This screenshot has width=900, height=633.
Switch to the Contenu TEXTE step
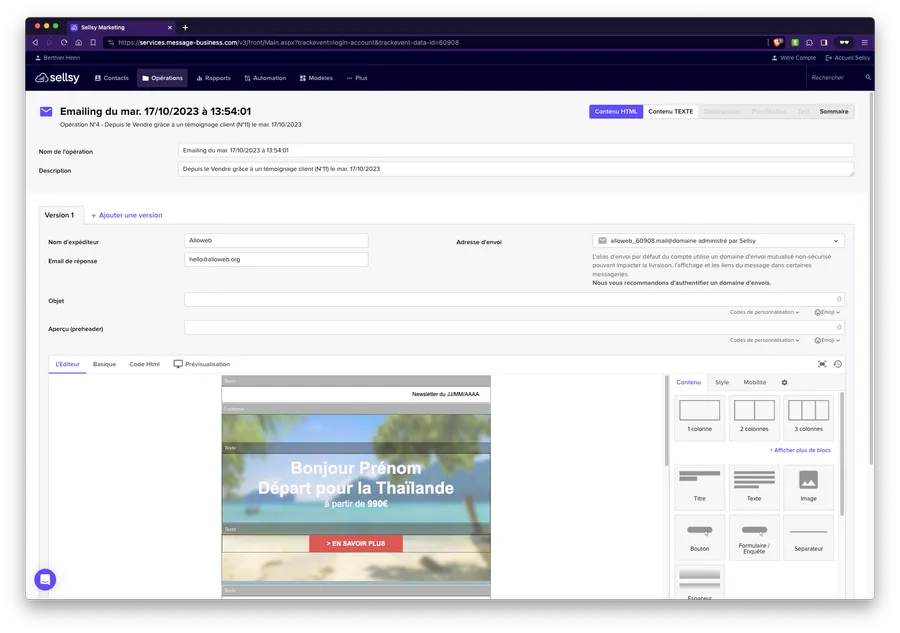click(670, 111)
